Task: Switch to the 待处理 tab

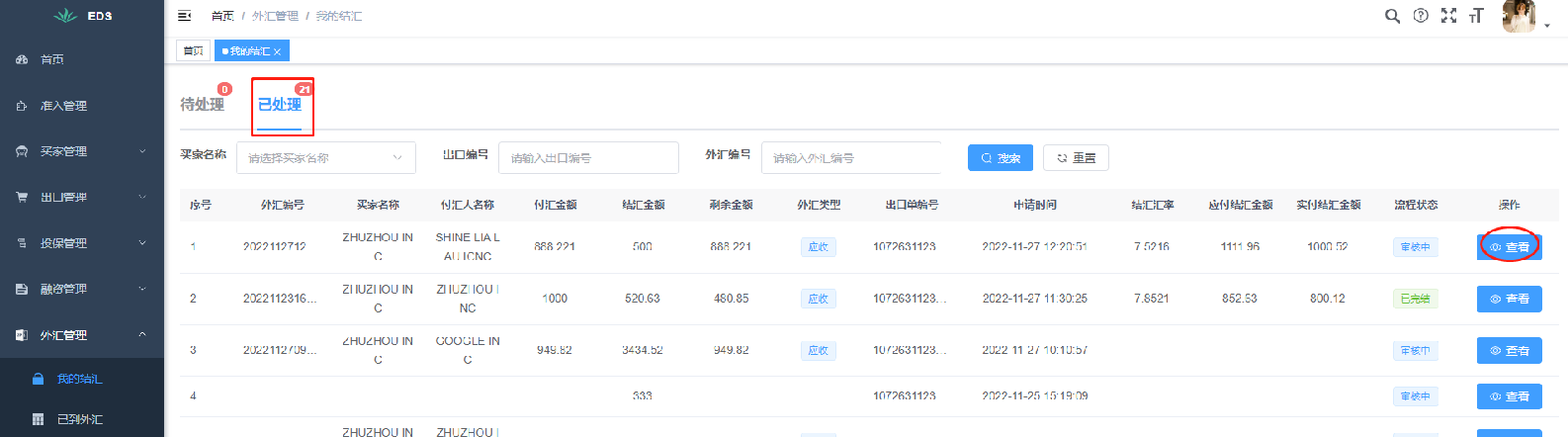Action: coord(202,104)
